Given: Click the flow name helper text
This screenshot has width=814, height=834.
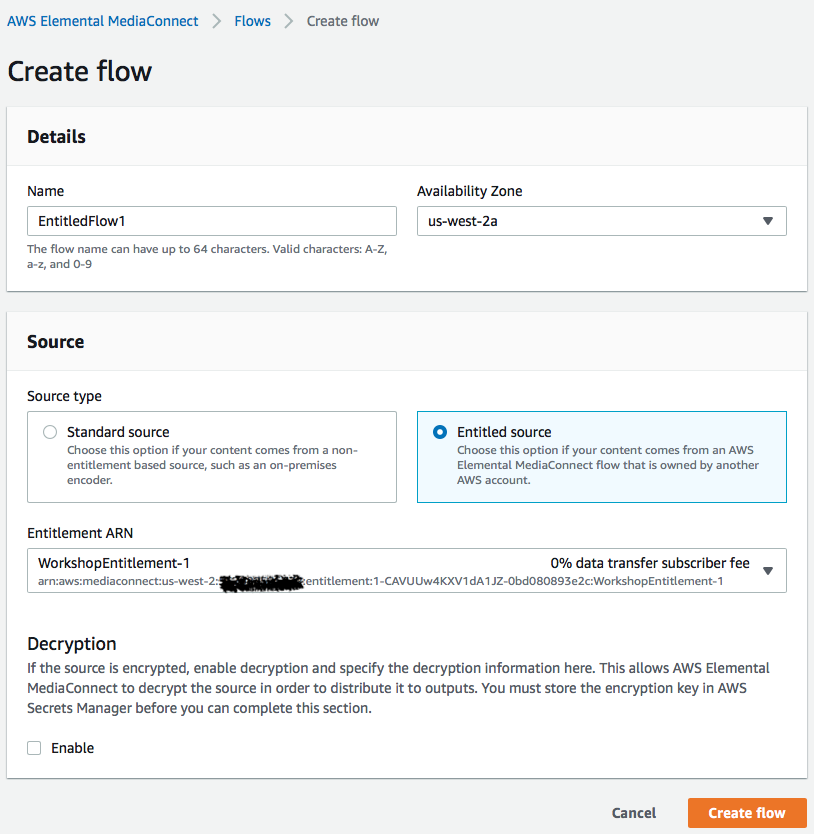Looking at the screenshot, I should click(207, 256).
